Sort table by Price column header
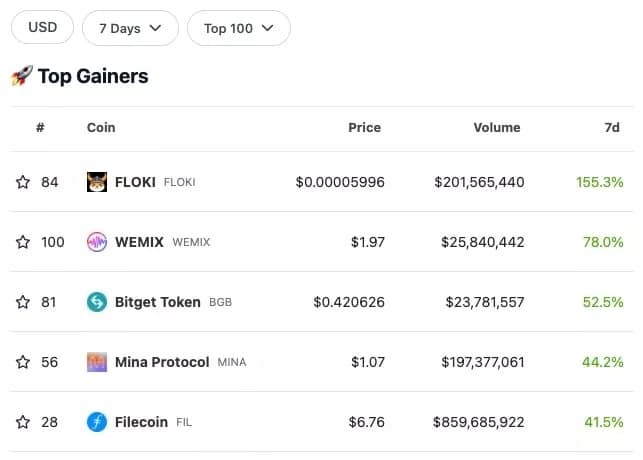The height and width of the screenshot is (460, 643). 365,128
